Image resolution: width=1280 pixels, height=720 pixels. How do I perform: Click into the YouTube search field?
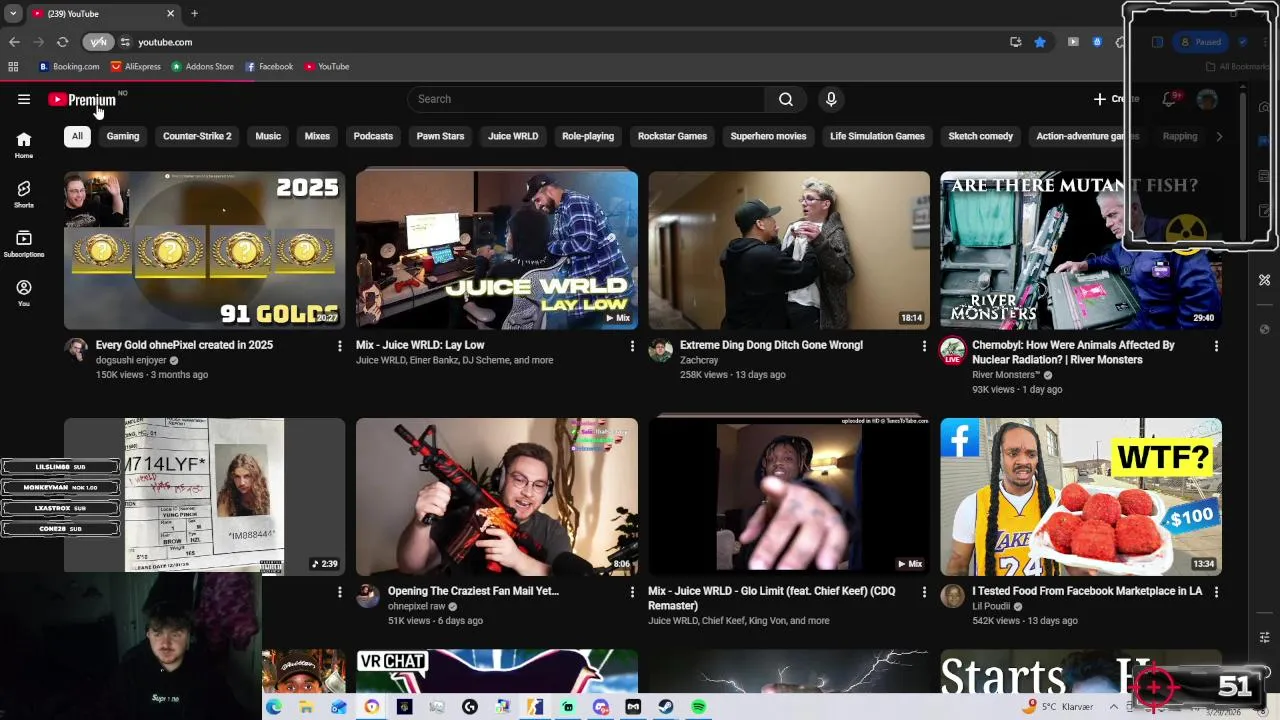coord(586,99)
